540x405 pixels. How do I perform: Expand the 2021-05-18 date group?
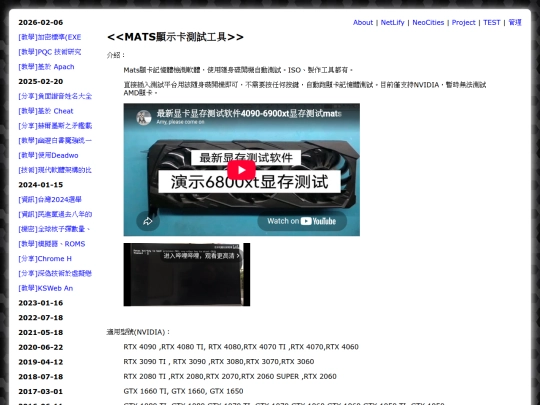click(x=41, y=333)
